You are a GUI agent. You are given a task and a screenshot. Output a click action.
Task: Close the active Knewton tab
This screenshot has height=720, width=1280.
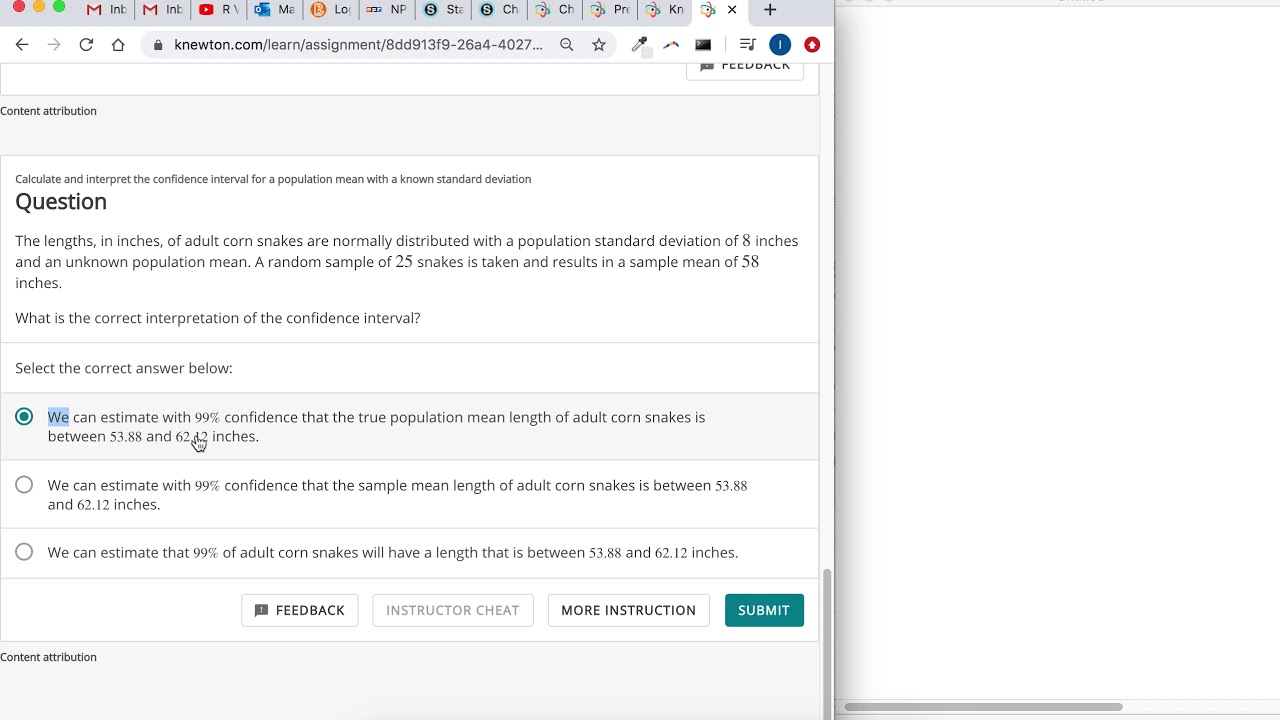732,10
